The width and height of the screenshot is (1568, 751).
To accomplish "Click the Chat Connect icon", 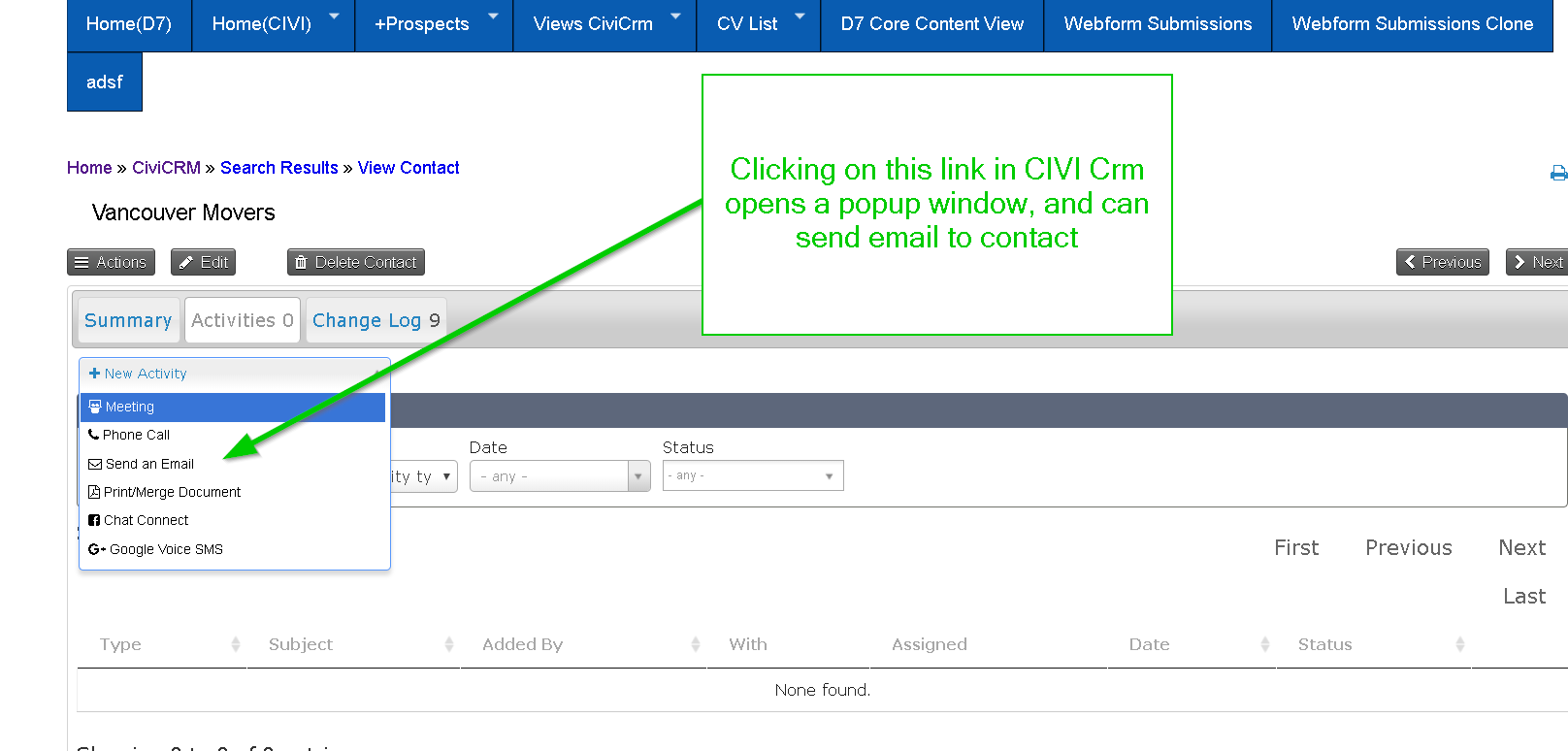I will click(x=94, y=520).
